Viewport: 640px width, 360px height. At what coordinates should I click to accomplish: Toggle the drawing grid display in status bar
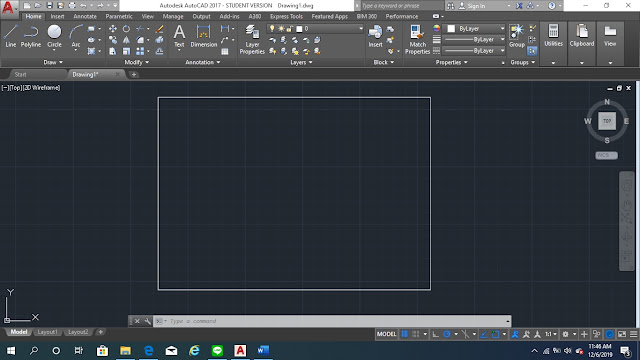(404, 334)
